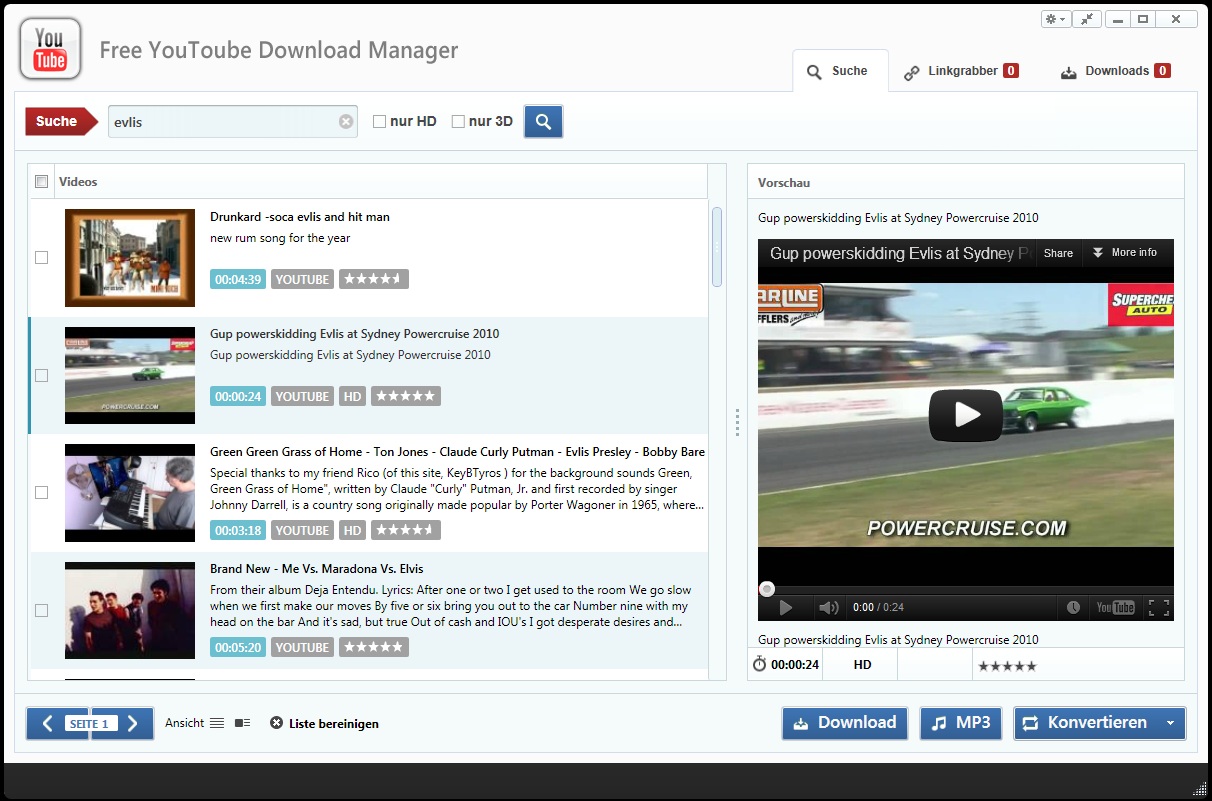1212x801 pixels.
Task: Start search with the blue magnifier button
Action: point(543,122)
